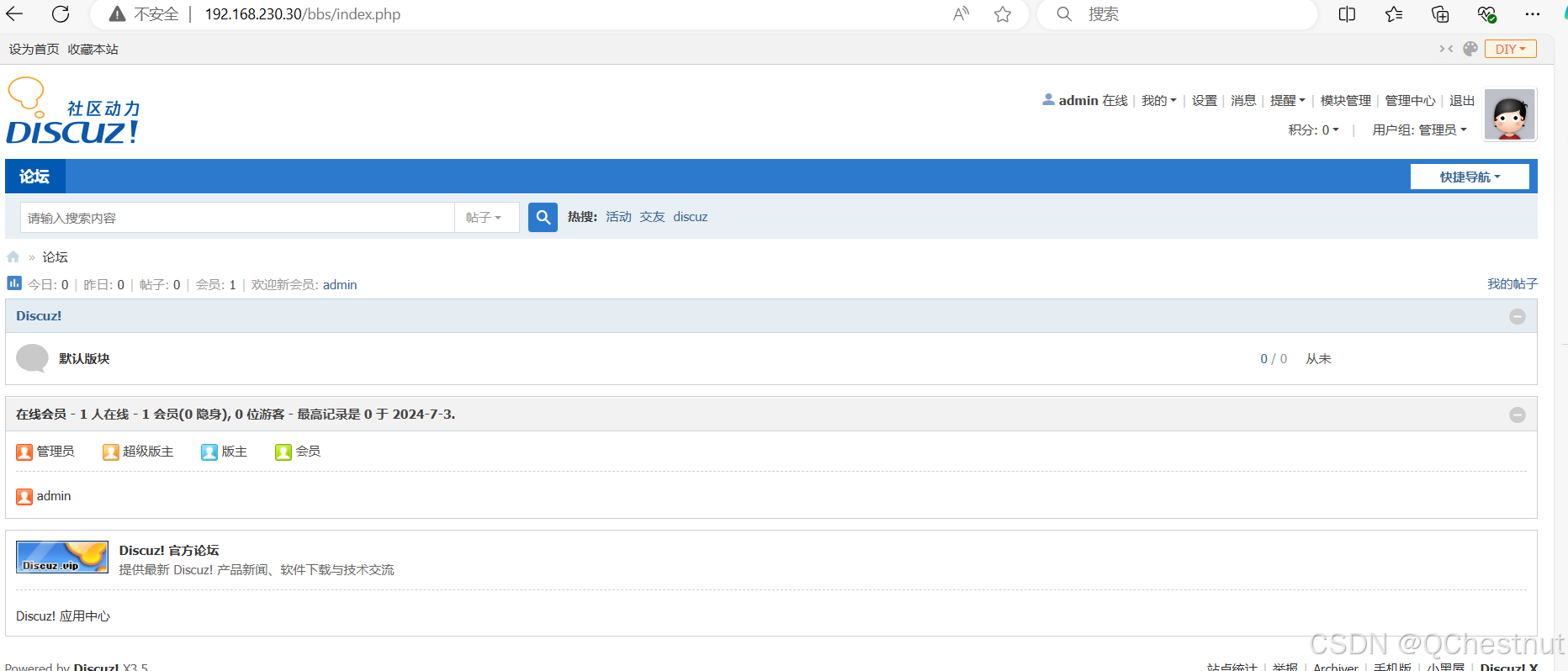Click the browser 搜索 search box
The width and height of the screenshot is (1568, 671).
(x=1178, y=14)
